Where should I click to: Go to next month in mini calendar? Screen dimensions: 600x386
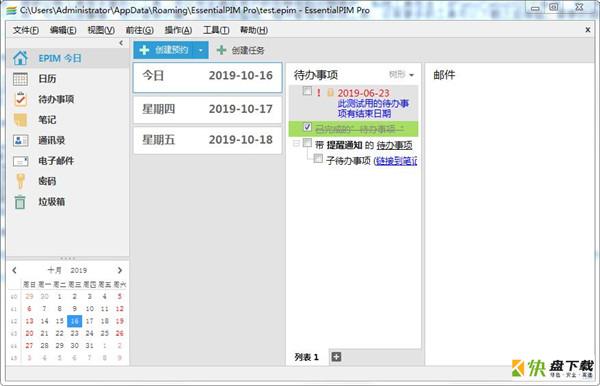pyautogui.click(x=120, y=270)
